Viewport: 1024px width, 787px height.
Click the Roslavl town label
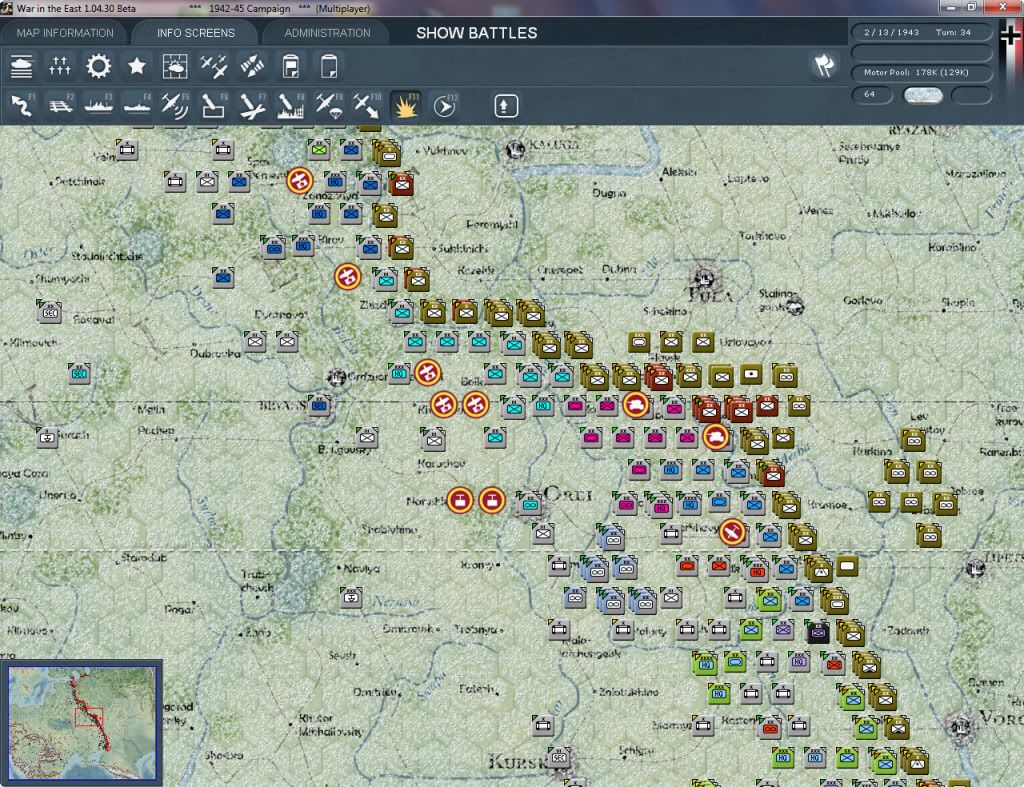(x=93, y=319)
